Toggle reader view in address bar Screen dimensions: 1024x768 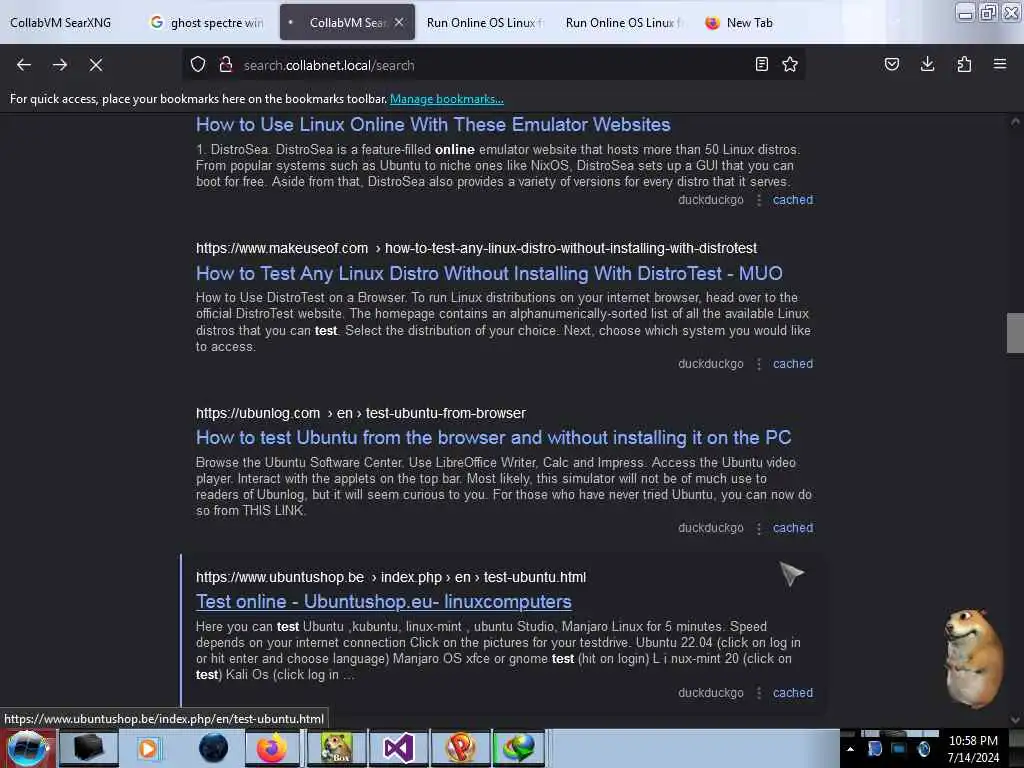[761, 64]
